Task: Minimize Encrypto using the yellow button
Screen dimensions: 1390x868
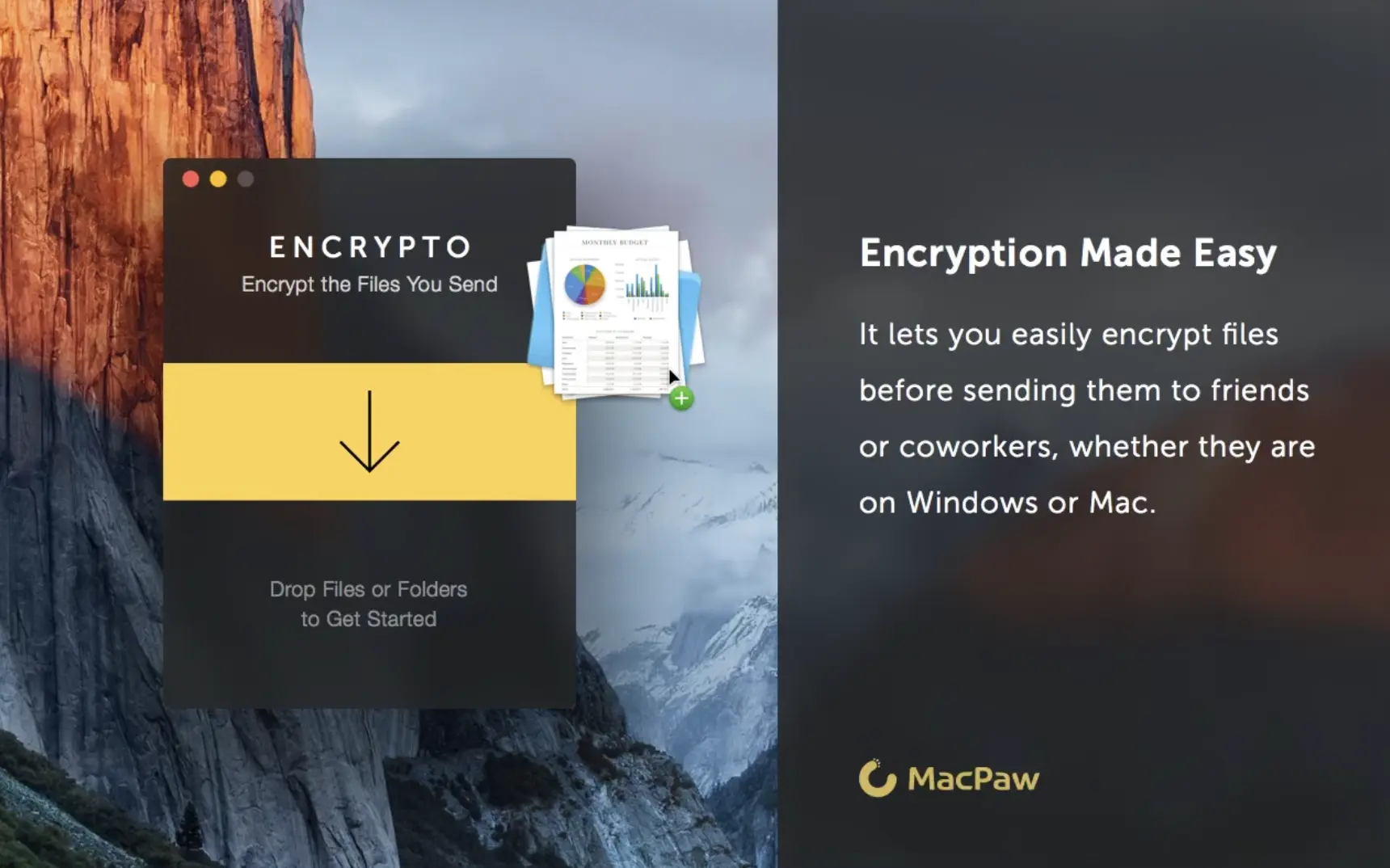Action: [218, 179]
